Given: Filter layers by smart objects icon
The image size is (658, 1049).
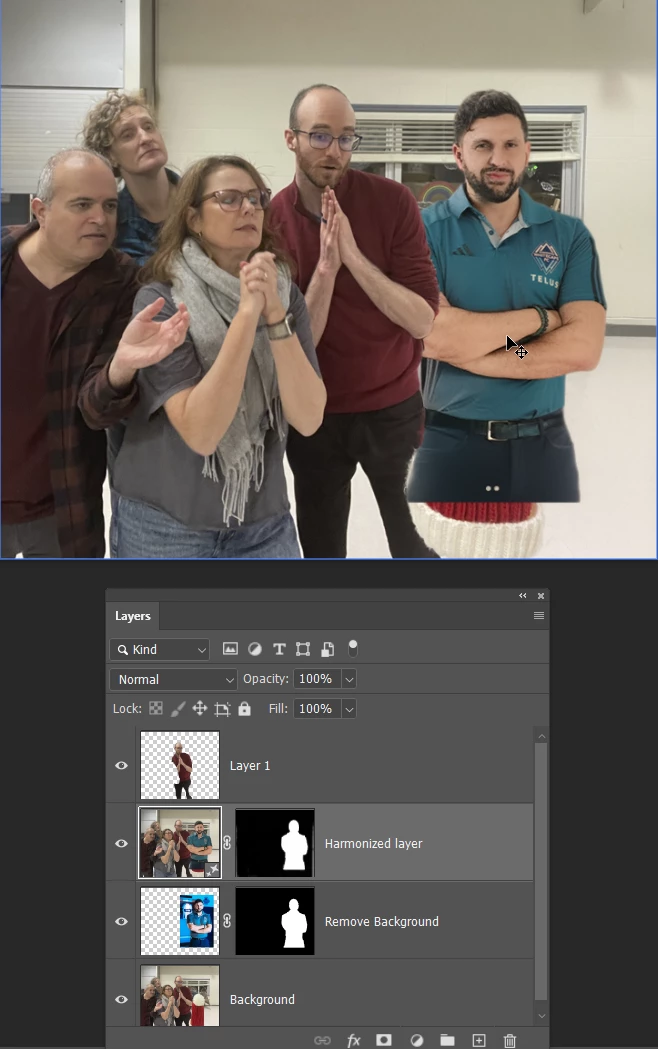Looking at the screenshot, I should (328, 649).
